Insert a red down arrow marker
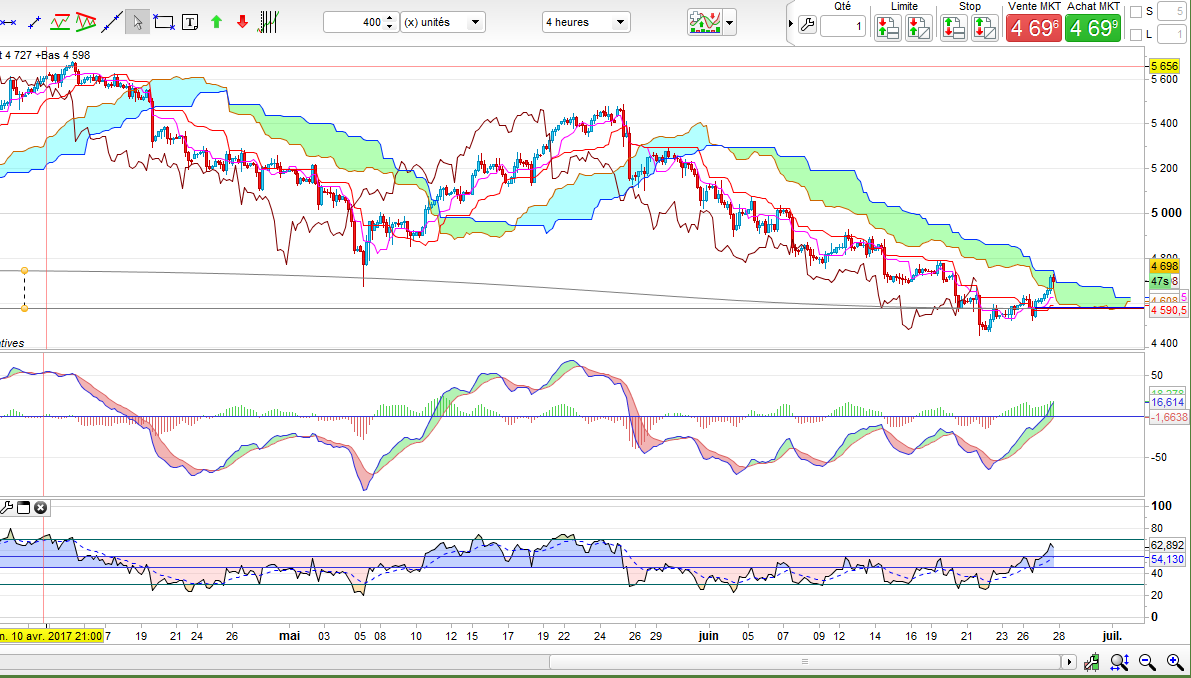 coord(242,21)
